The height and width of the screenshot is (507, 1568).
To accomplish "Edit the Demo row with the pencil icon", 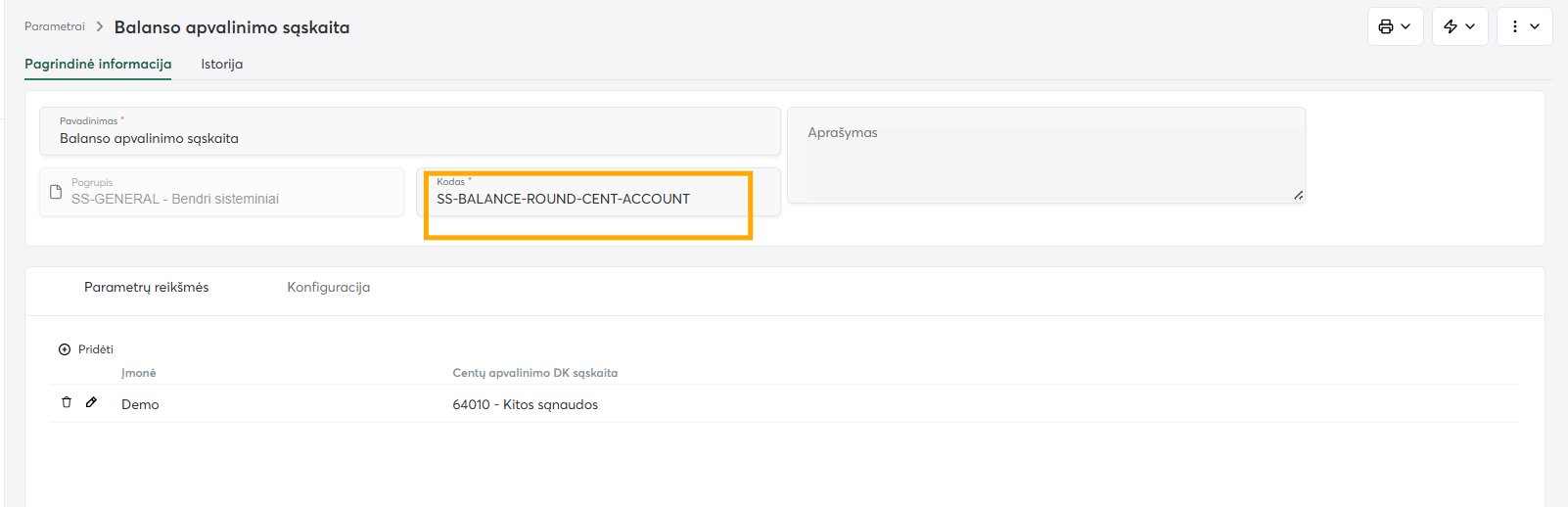I will point(91,402).
